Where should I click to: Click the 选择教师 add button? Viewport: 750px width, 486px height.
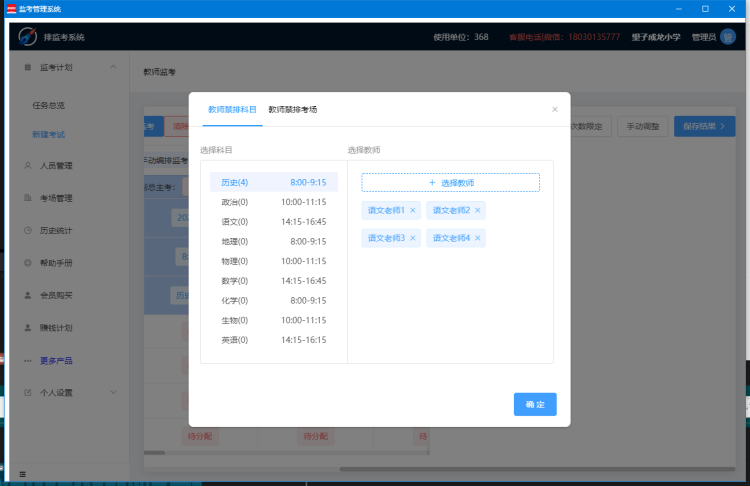tap(451, 183)
